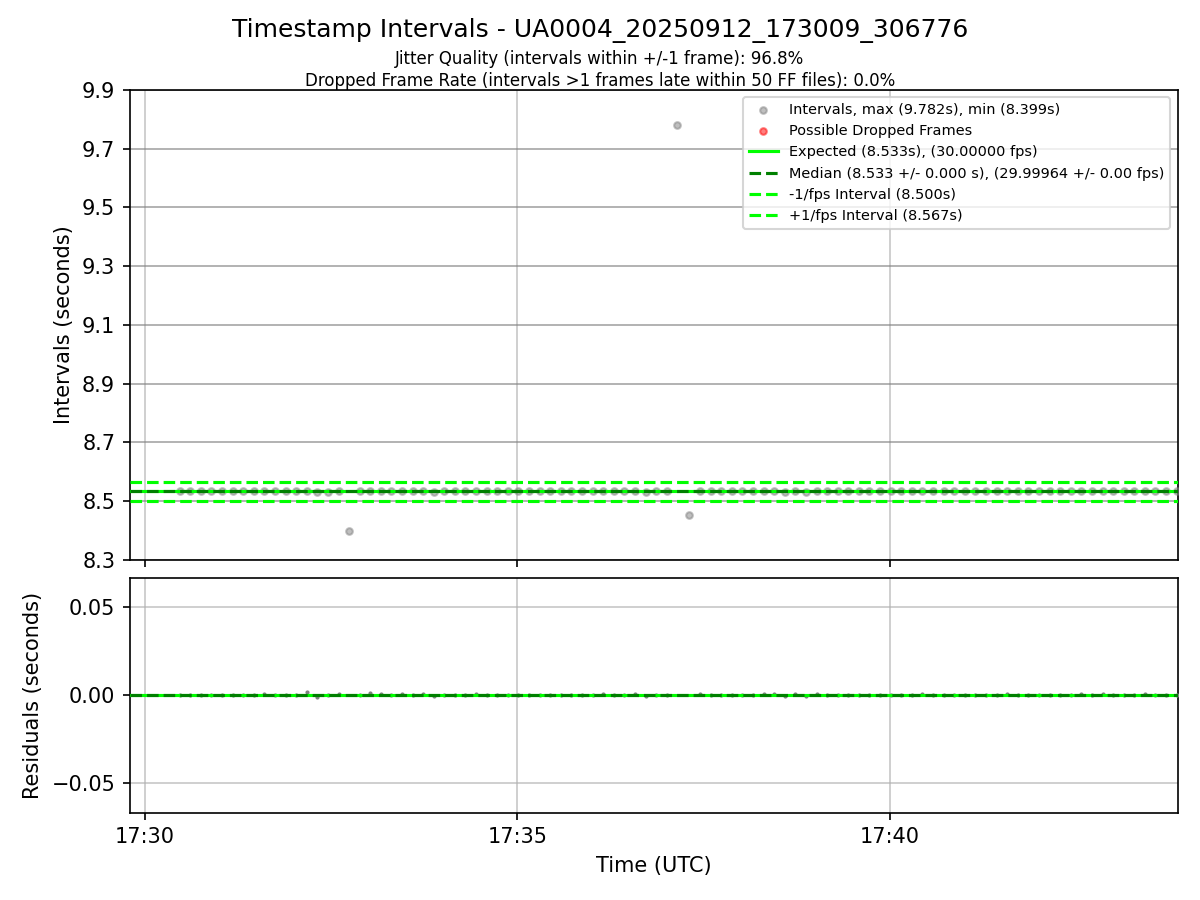
Task: Click the Residuals (seconds) y-axis label
Action: [x=32, y=696]
